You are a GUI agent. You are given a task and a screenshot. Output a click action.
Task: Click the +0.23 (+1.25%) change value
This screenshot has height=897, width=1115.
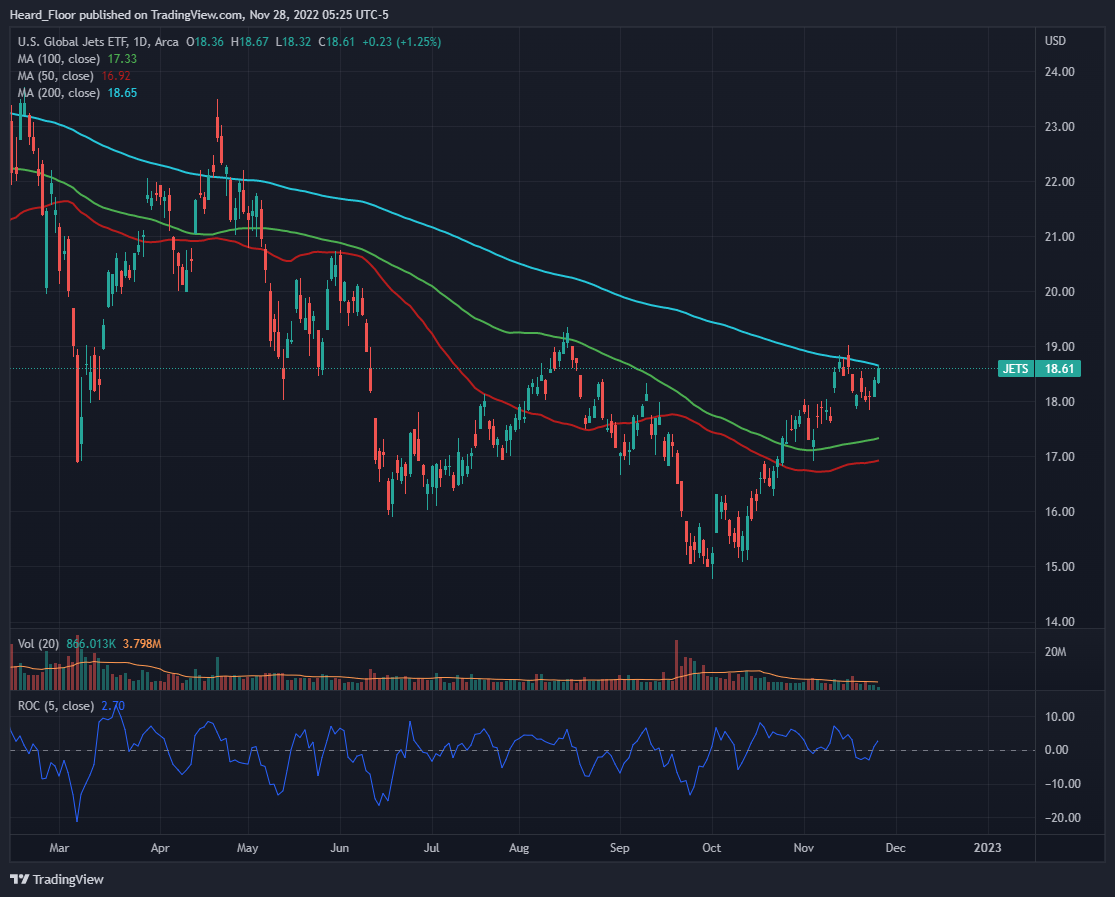tap(402, 42)
